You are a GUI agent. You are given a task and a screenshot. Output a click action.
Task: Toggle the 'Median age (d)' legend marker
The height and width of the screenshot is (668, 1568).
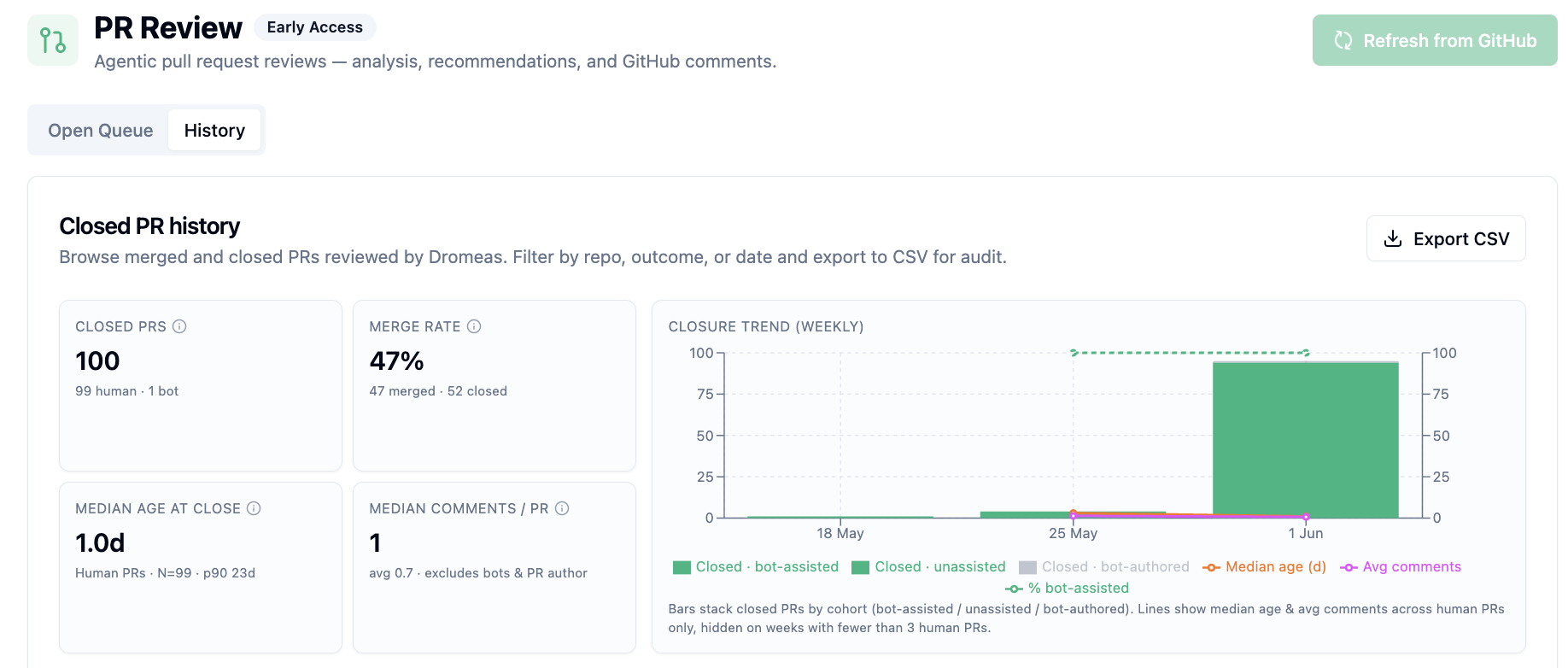(x=1211, y=567)
